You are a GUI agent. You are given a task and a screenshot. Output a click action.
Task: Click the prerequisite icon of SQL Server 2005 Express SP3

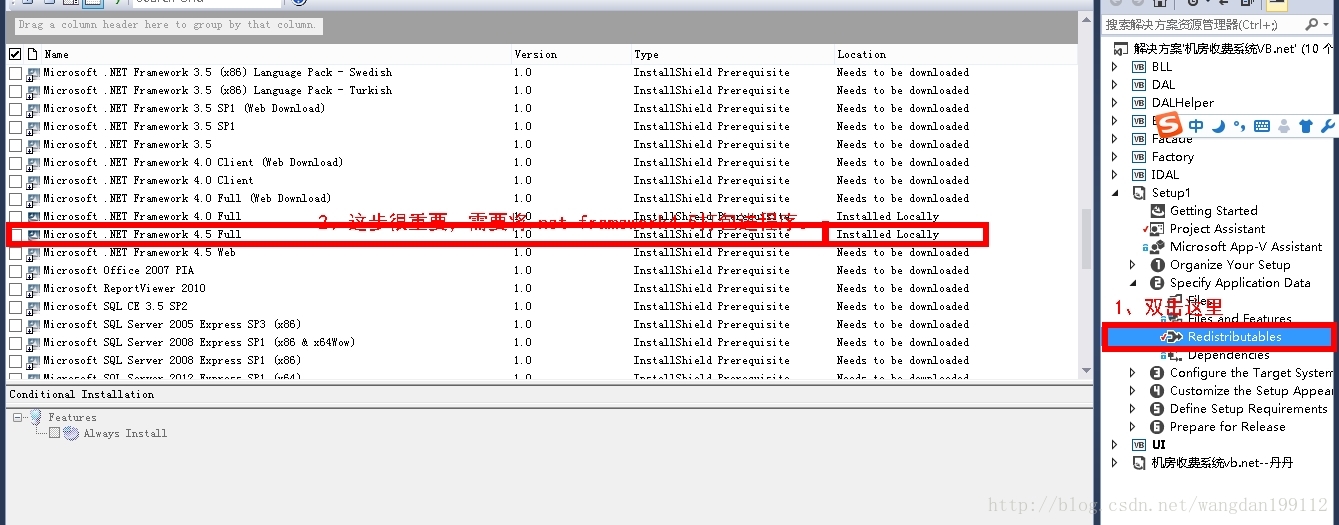(x=33, y=325)
